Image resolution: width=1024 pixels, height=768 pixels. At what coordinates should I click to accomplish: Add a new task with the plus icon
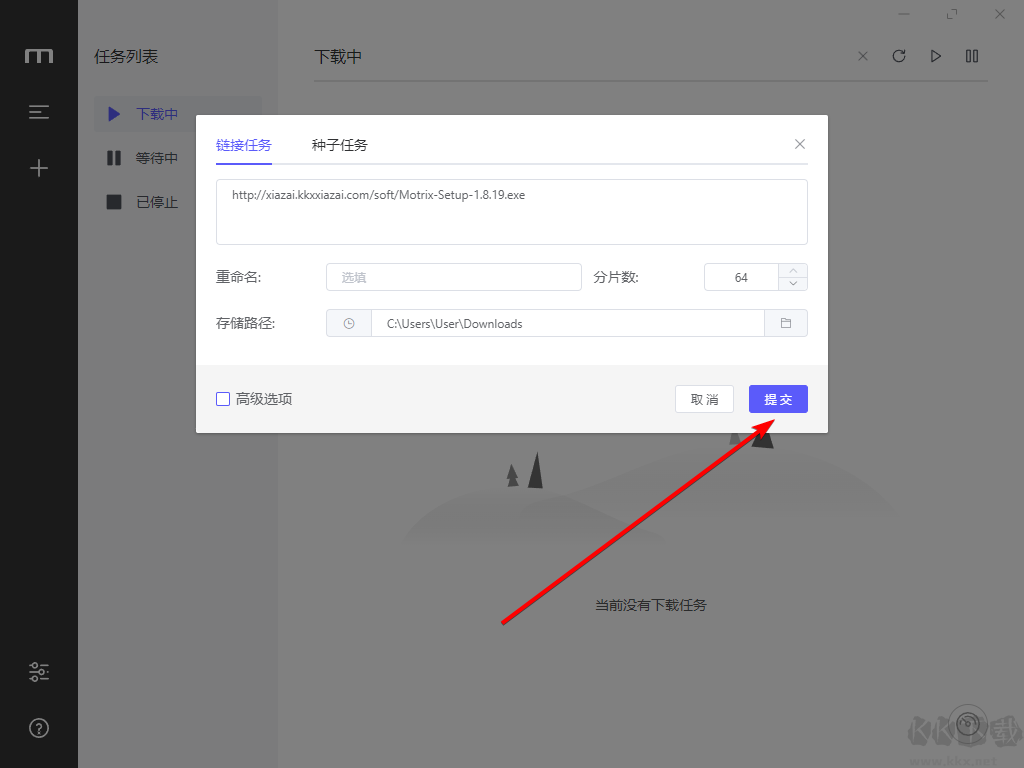(38, 168)
